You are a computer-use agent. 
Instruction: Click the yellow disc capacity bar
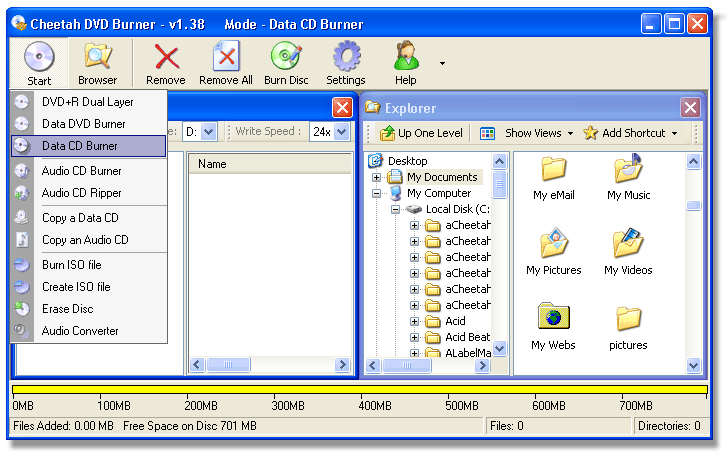tap(360, 389)
